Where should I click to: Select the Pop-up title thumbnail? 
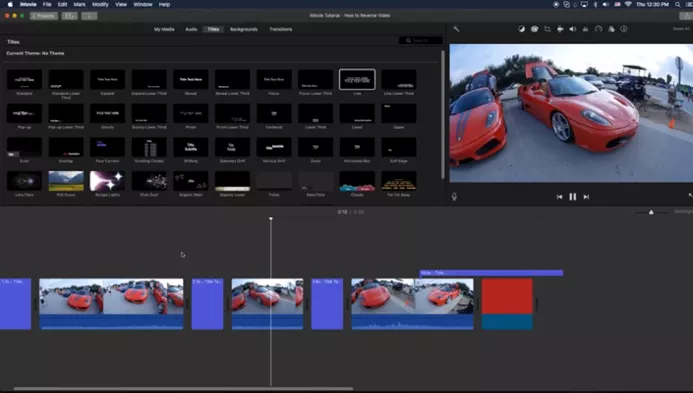24,114
